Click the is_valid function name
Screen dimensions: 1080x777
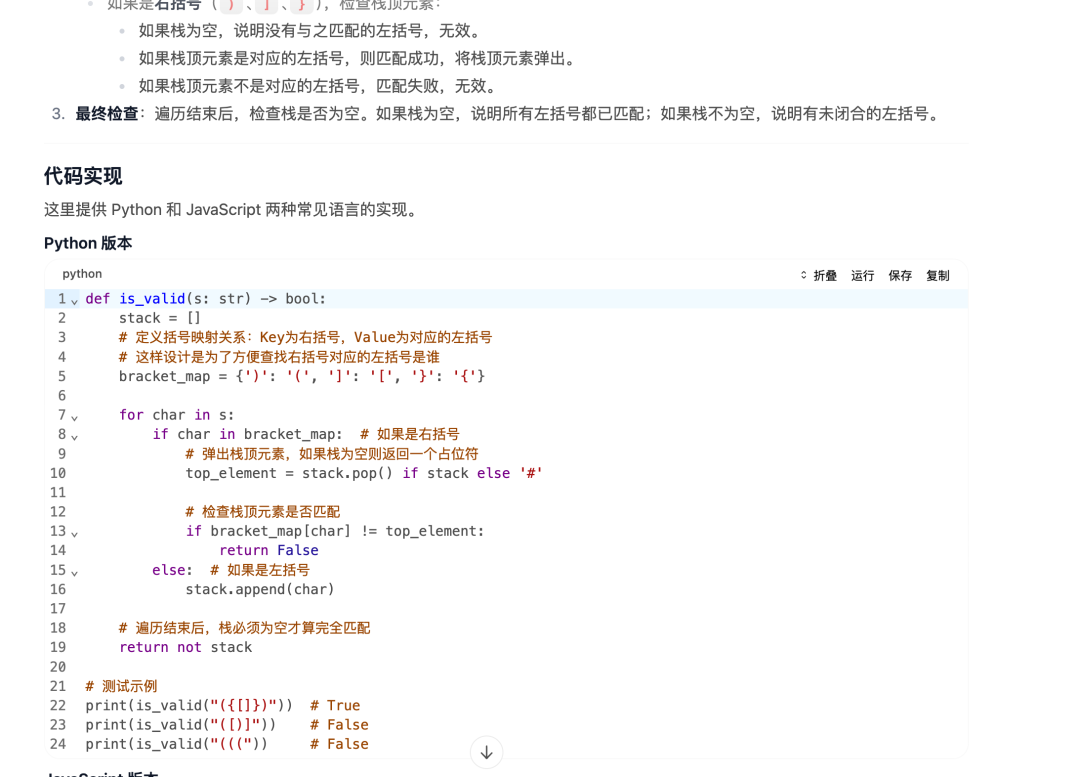(152, 298)
